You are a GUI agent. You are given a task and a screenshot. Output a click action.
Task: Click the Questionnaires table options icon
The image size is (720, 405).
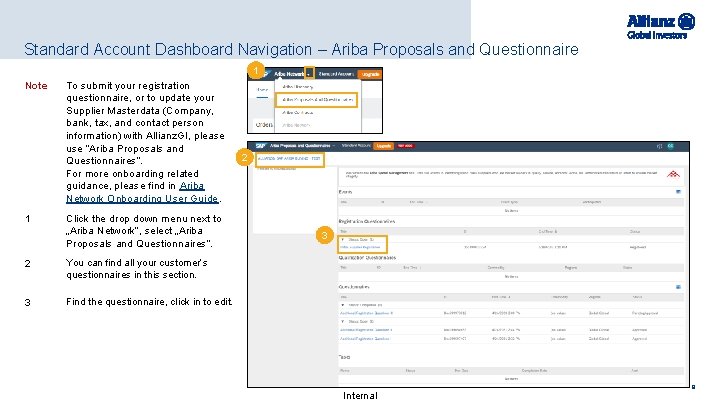pos(678,287)
